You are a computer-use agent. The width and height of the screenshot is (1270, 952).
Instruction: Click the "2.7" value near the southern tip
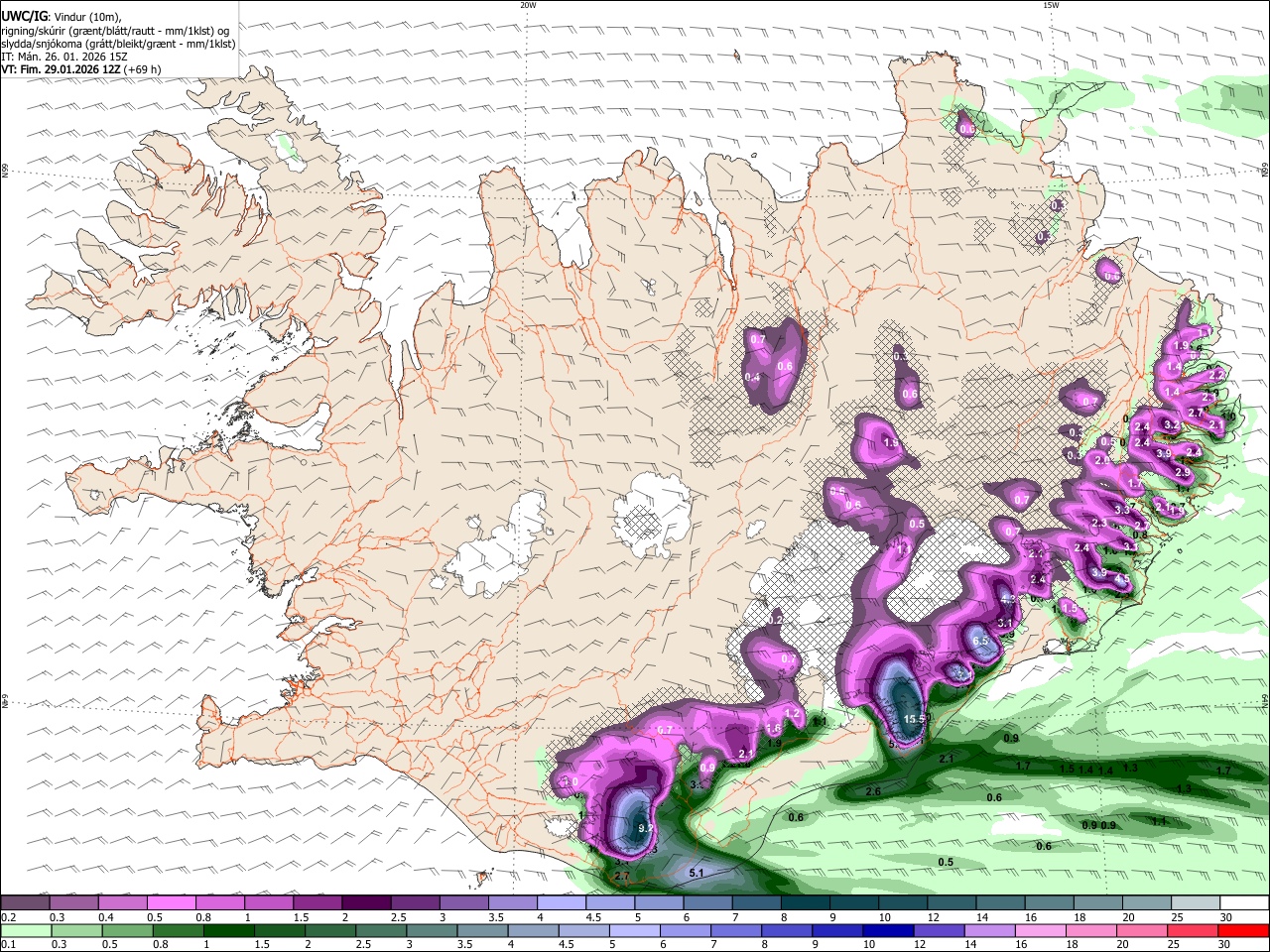[x=622, y=877]
